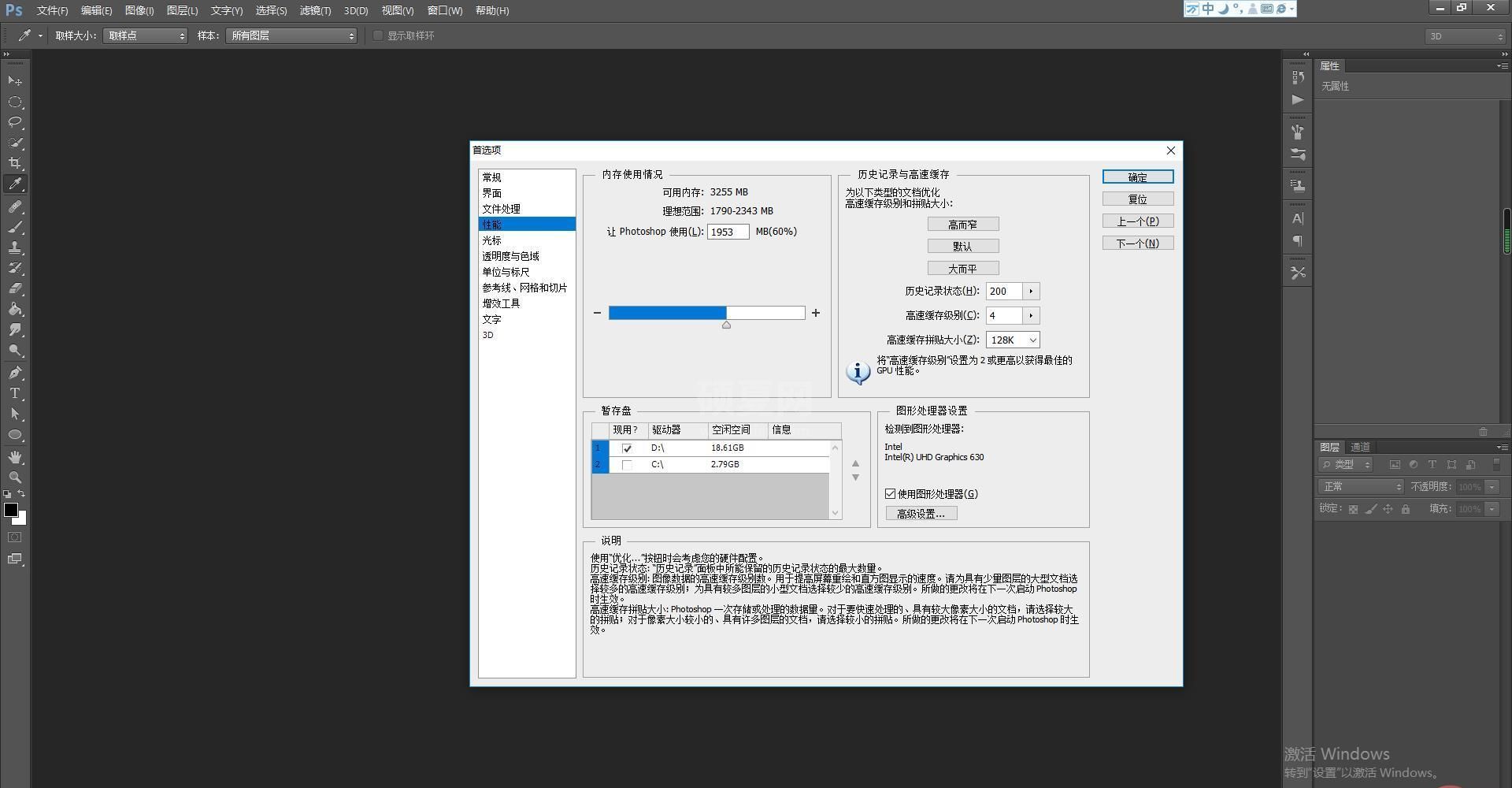The height and width of the screenshot is (788, 1512).
Task: Select the Quick Selection tool
Action: (x=15, y=143)
